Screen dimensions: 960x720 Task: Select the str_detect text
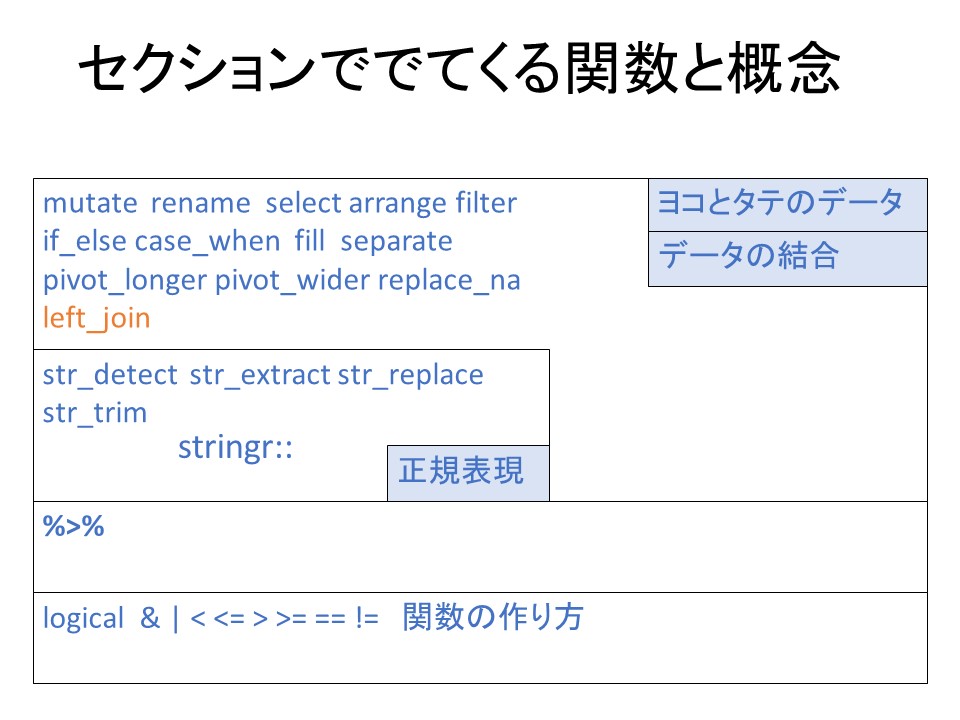pos(110,375)
